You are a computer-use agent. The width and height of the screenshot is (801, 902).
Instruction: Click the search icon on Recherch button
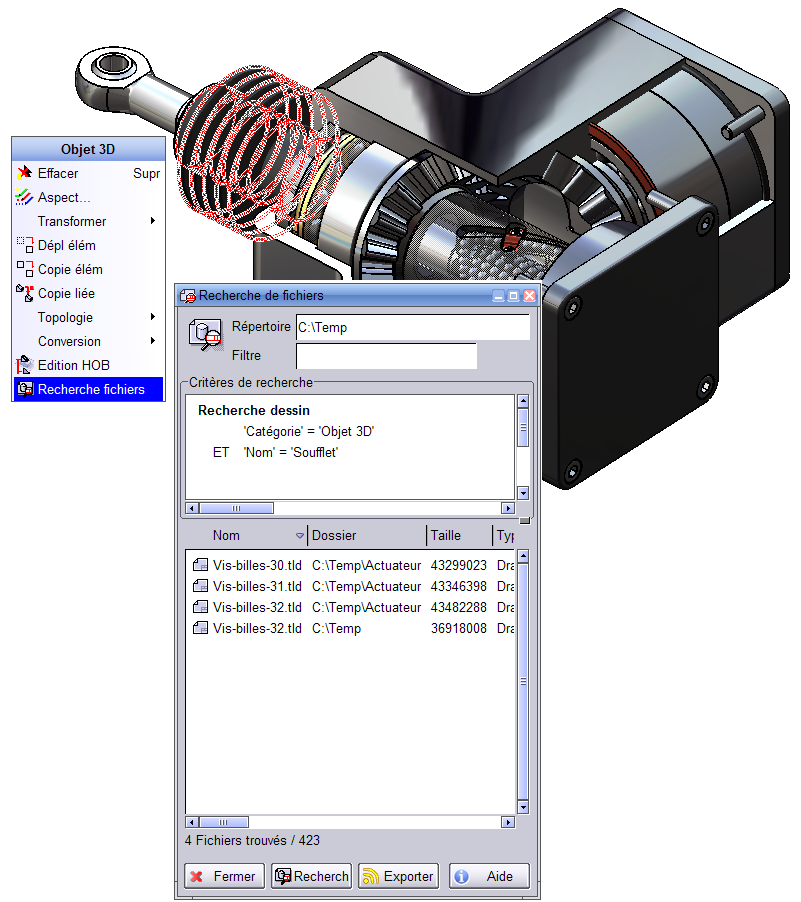coord(283,876)
